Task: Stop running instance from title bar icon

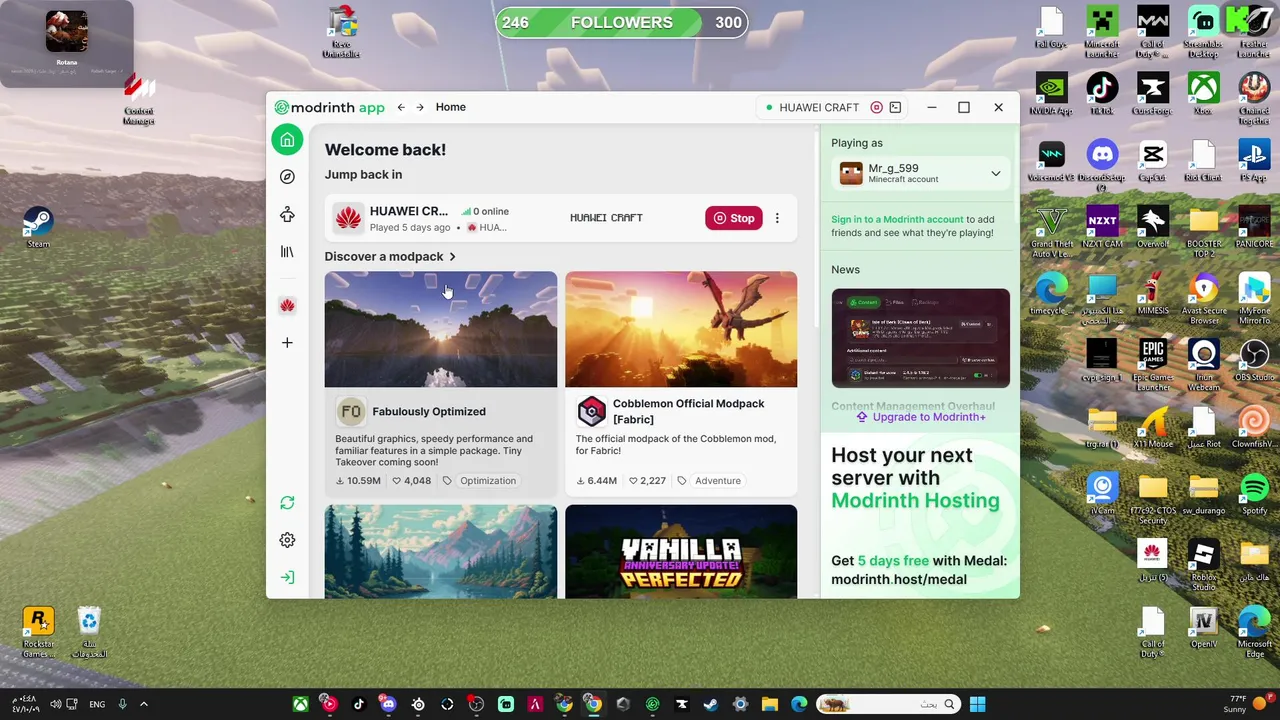Action: [x=876, y=107]
